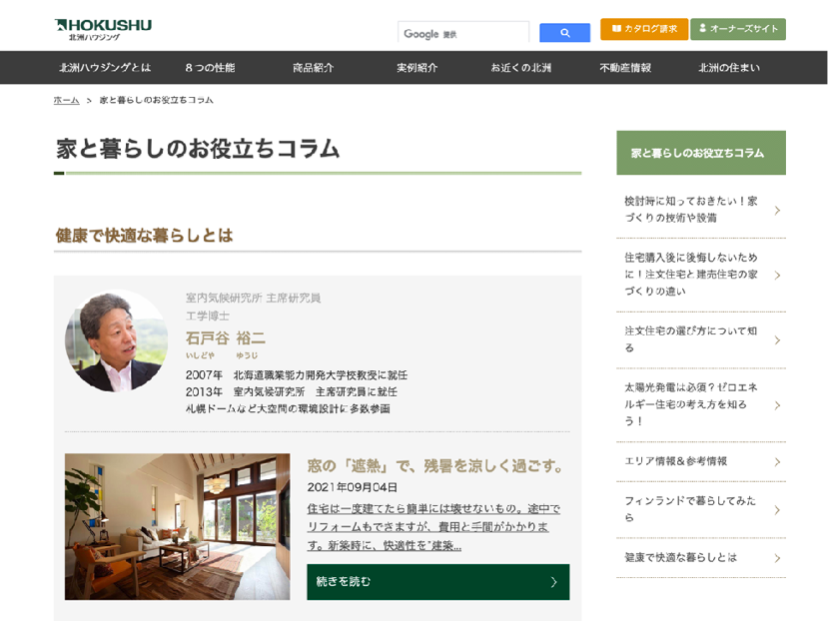Open オーナーズサイト owner's site button
This screenshot has height=631, width=828.
click(x=738, y=29)
